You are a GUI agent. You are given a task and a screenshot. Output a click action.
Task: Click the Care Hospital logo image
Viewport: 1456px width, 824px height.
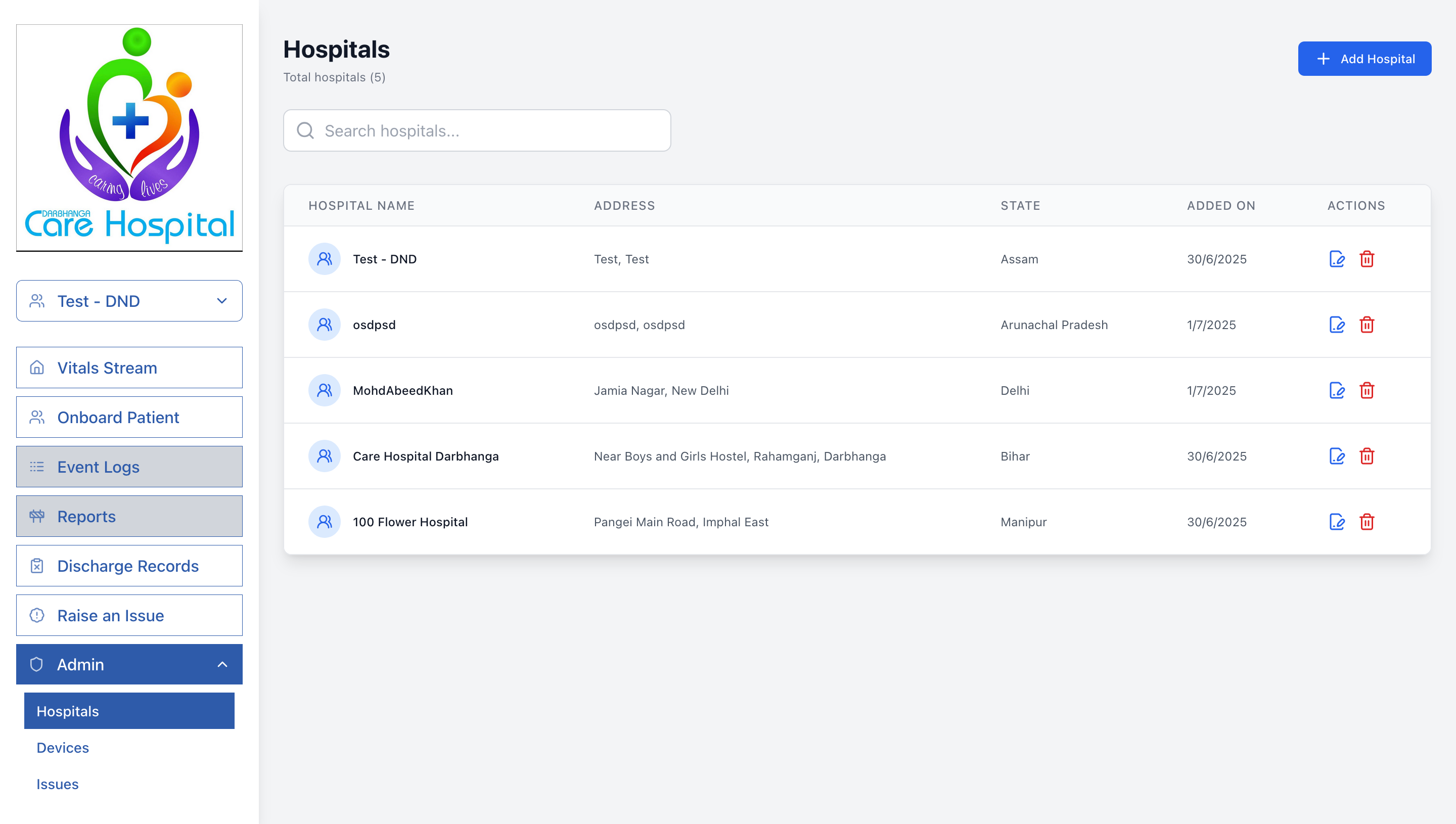pyautogui.click(x=129, y=138)
